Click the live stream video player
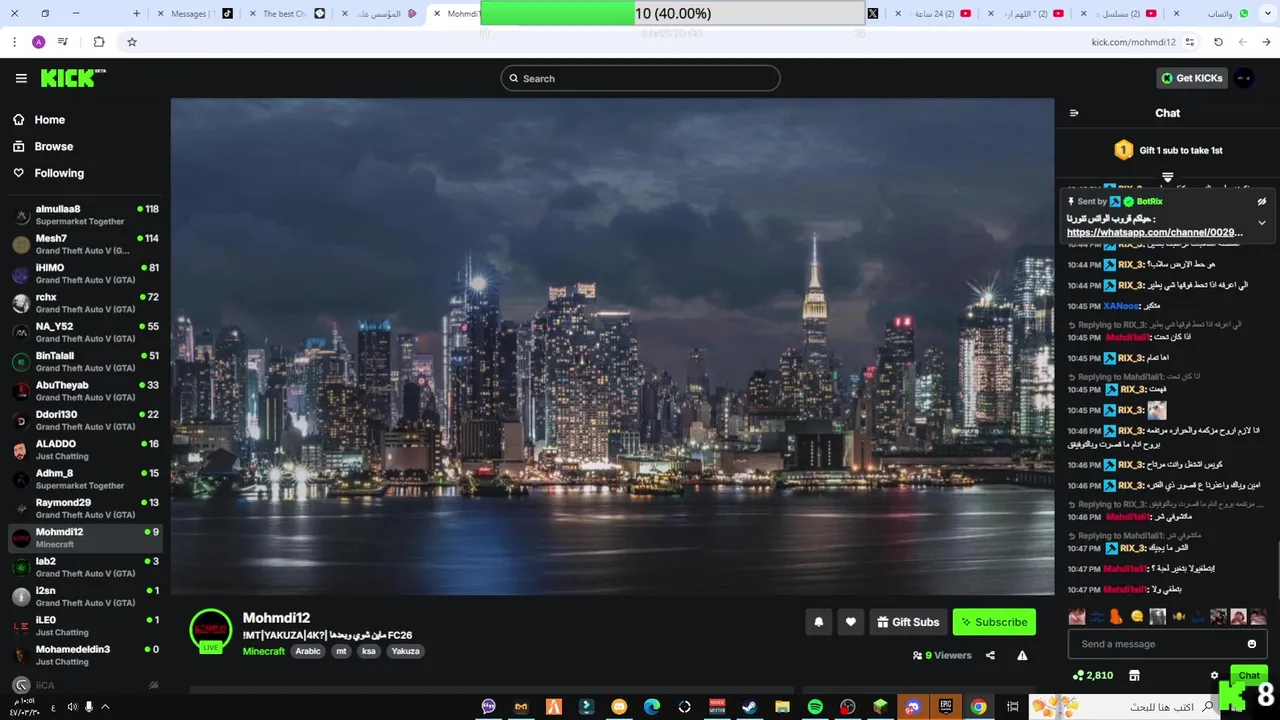The height and width of the screenshot is (720, 1280). [x=612, y=346]
